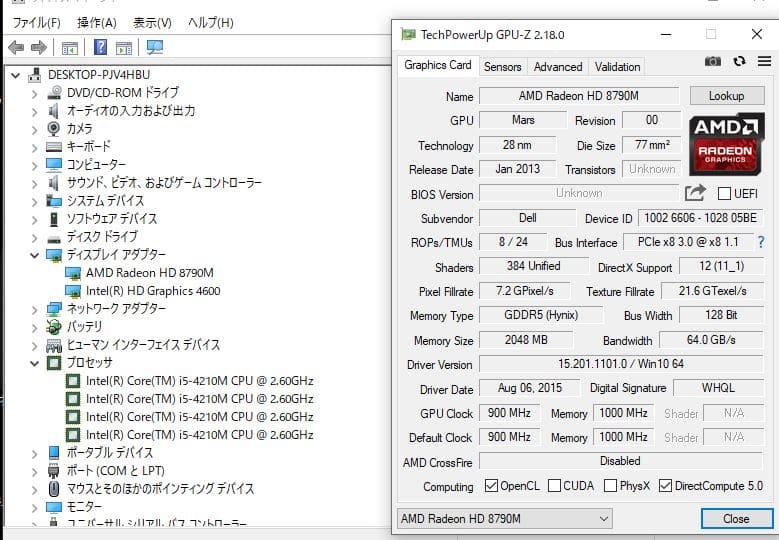Open the 表示(V) menu
Screen dimensions: 779x540
[x=152, y=22]
